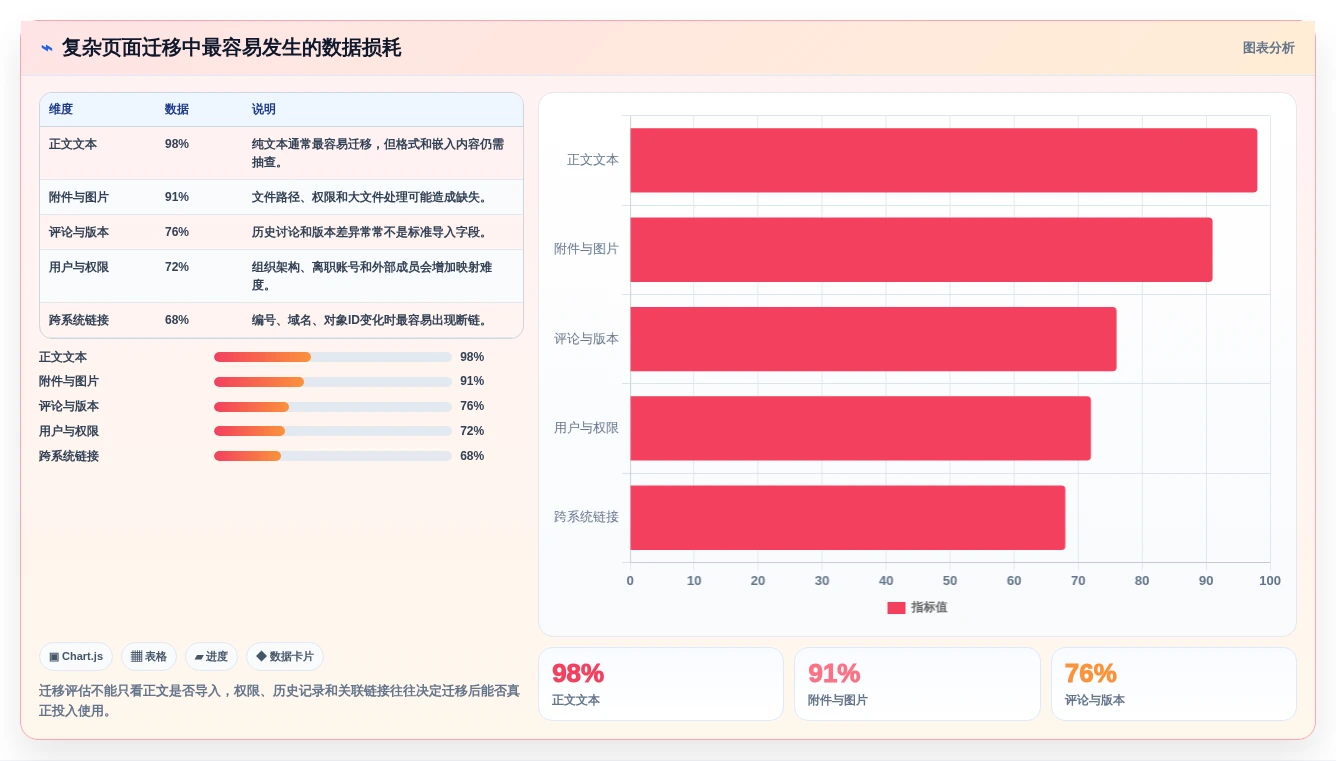
Task: Click the description starting 编号、域名
Action: [x=371, y=320]
